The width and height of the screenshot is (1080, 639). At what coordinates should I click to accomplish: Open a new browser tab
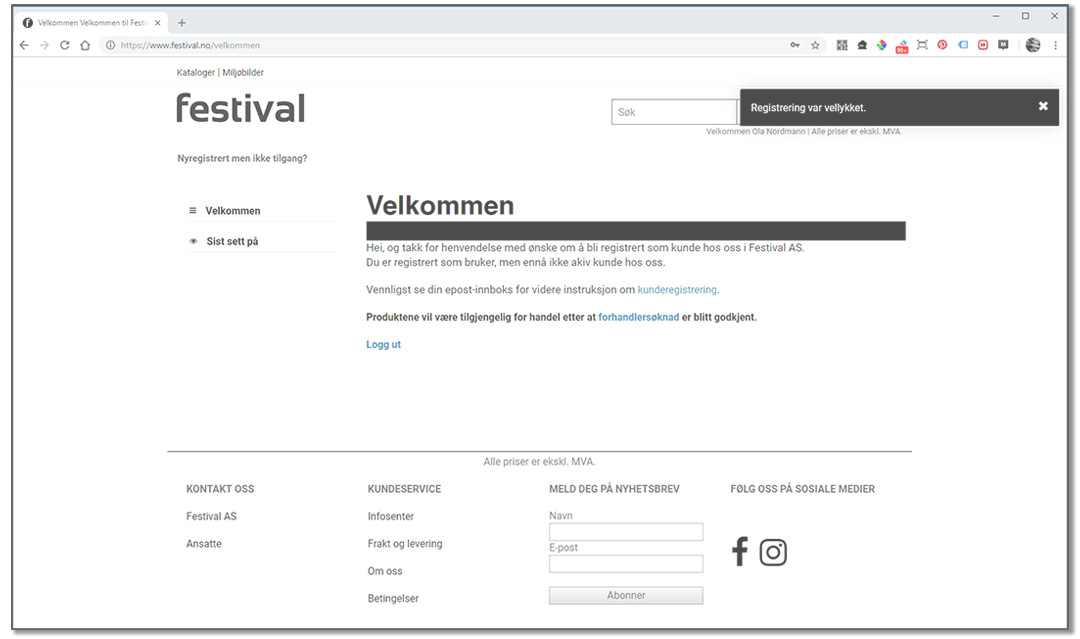[182, 23]
